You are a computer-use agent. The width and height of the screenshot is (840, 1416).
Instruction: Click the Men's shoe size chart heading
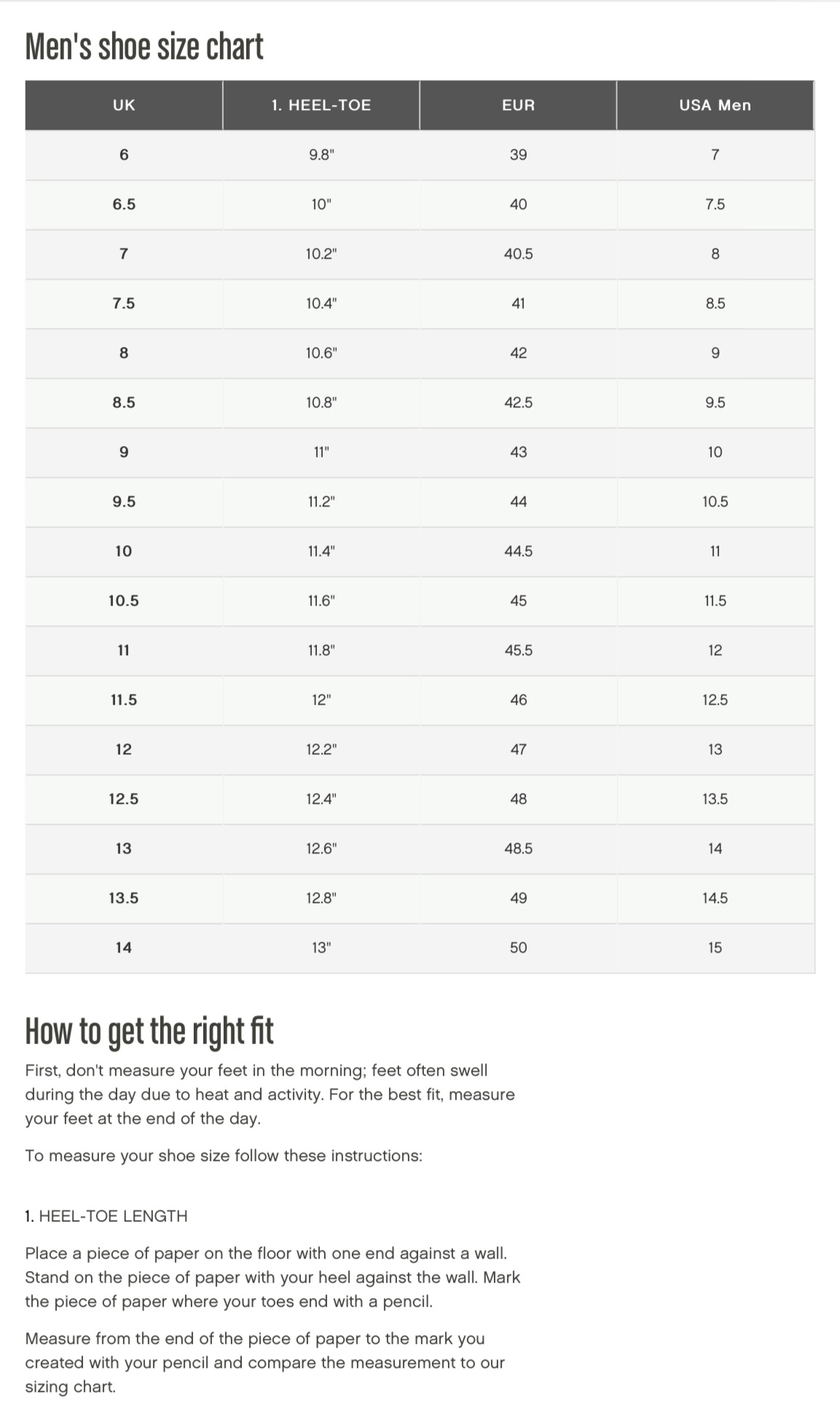pyautogui.click(x=144, y=47)
